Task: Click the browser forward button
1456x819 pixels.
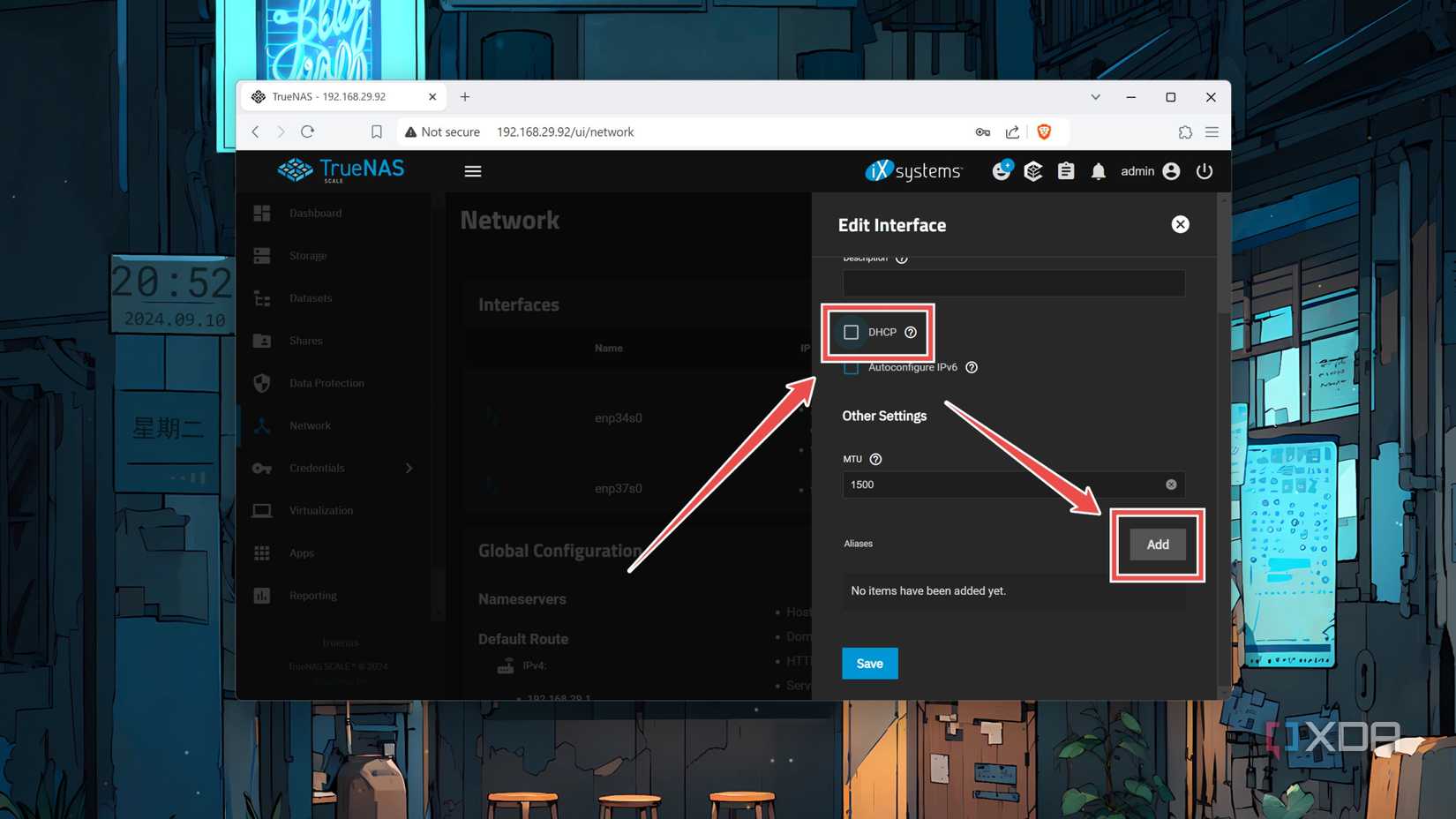Action: pos(281,131)
